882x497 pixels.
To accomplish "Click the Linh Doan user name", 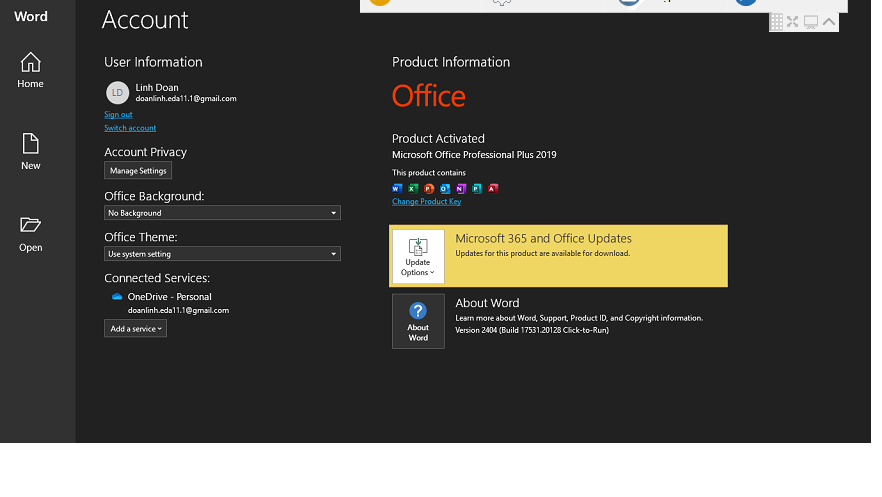I will click(157, 87).
